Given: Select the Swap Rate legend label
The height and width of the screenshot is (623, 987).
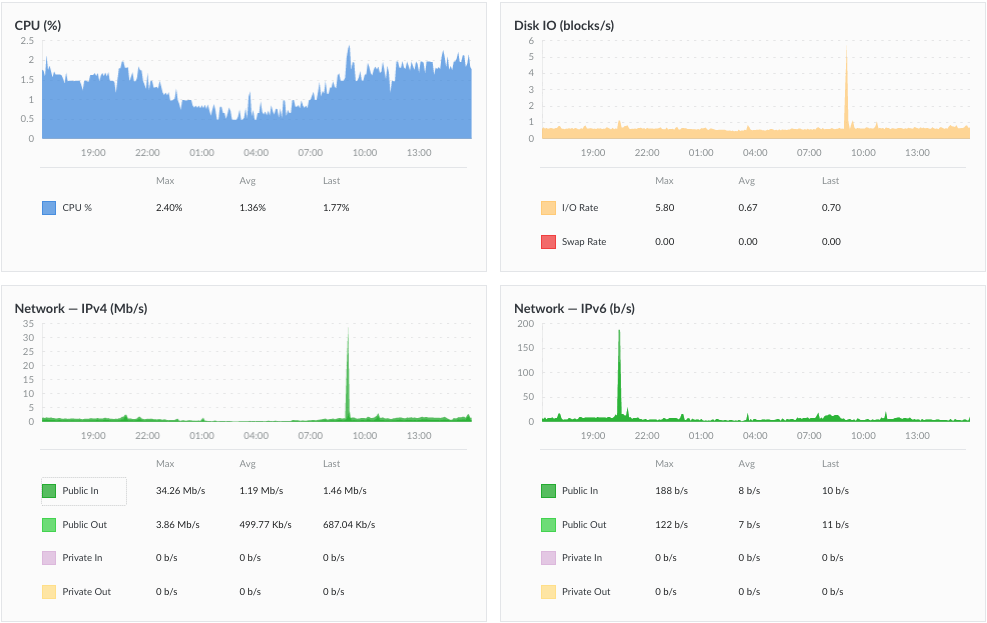Looking at the screenshot, I should coord(584,242).
